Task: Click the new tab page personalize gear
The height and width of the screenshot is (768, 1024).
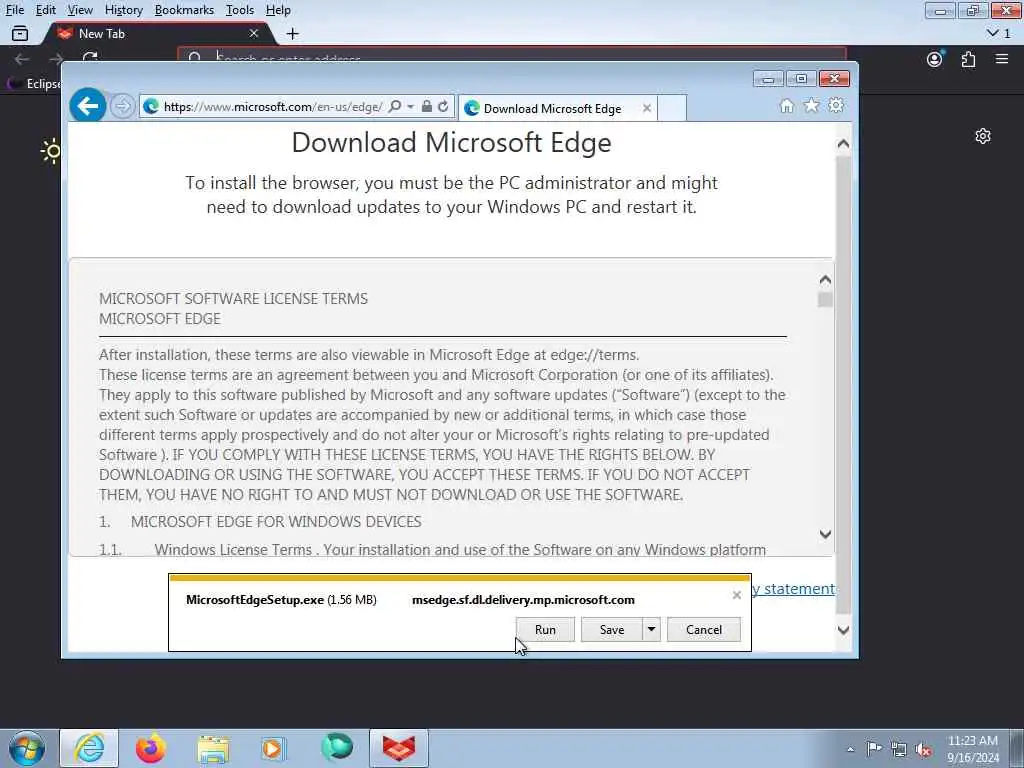Action: click(983, 136)
